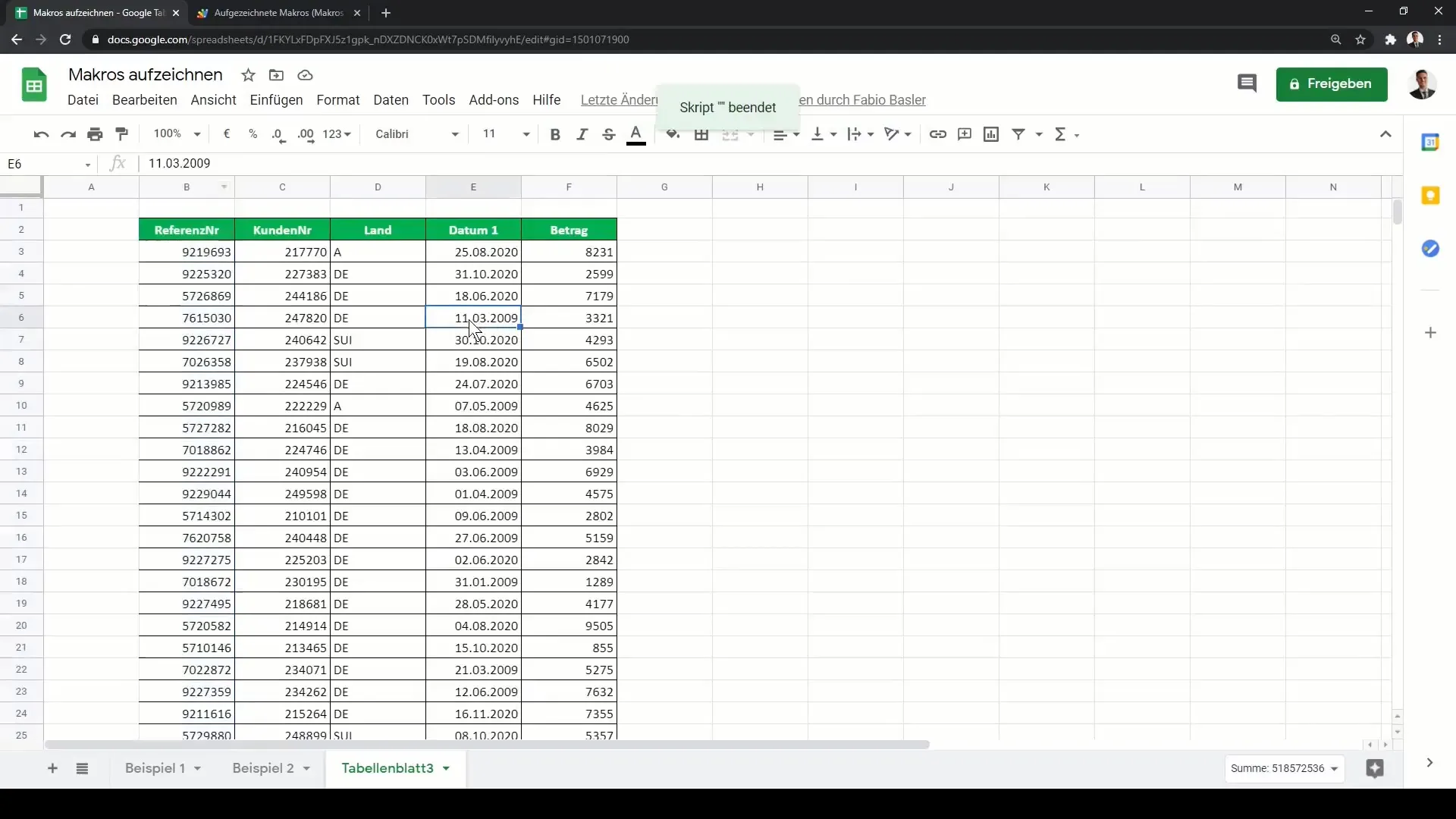Apply percent format icon
1456x819 pixels.
pos(253,134)
